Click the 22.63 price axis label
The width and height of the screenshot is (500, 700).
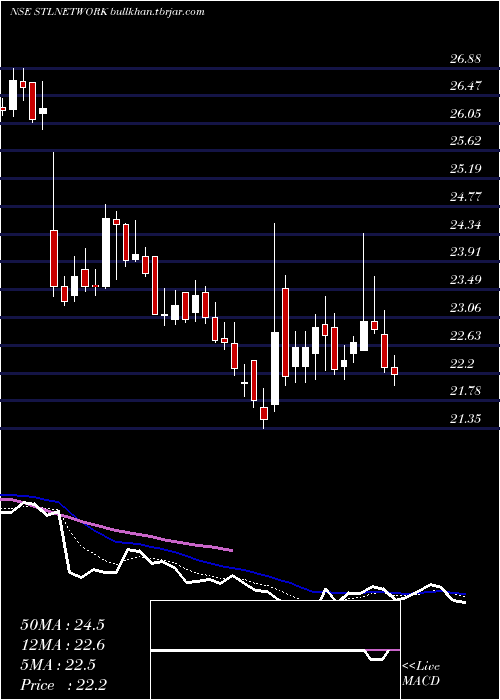[x=466, y=335]
